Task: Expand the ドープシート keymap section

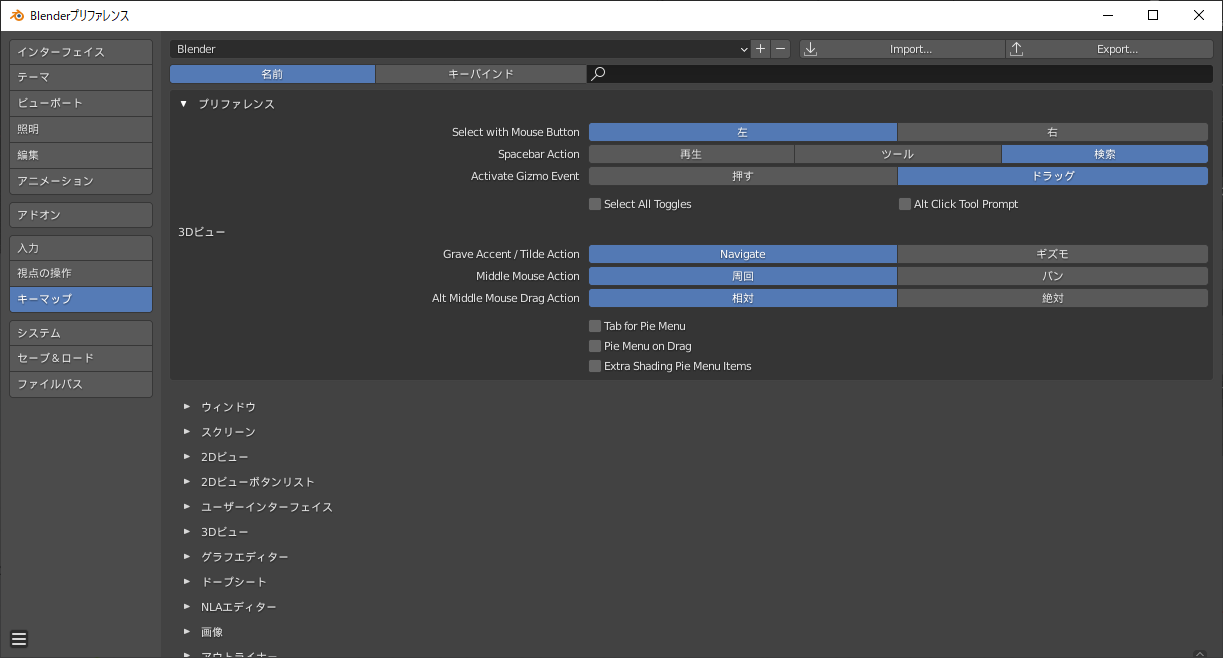Action: click(x=187, y=581)
